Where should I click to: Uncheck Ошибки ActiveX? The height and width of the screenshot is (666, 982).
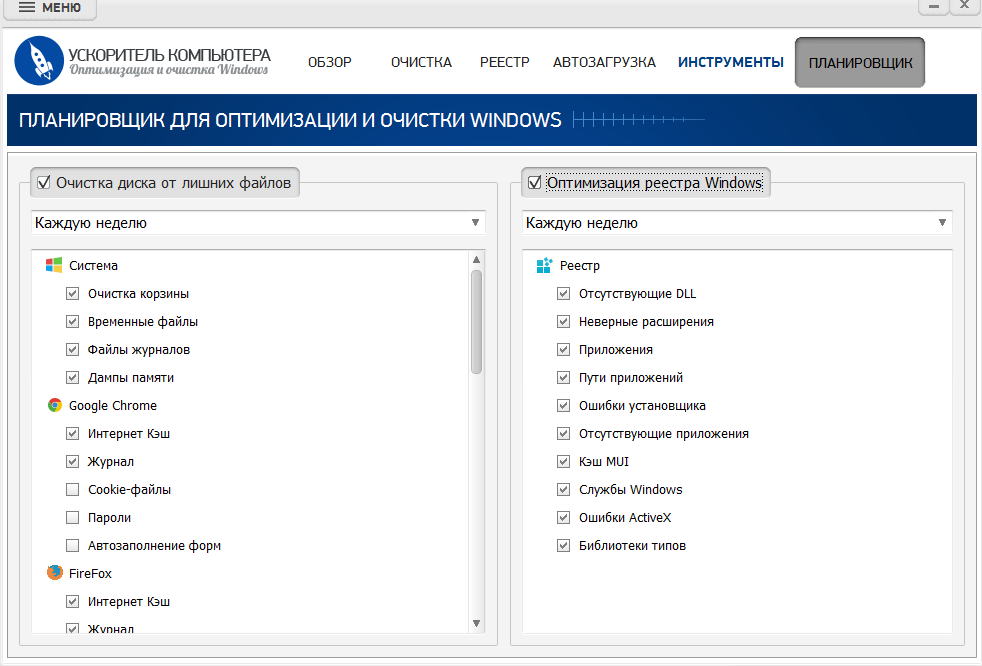coord(564,517)
